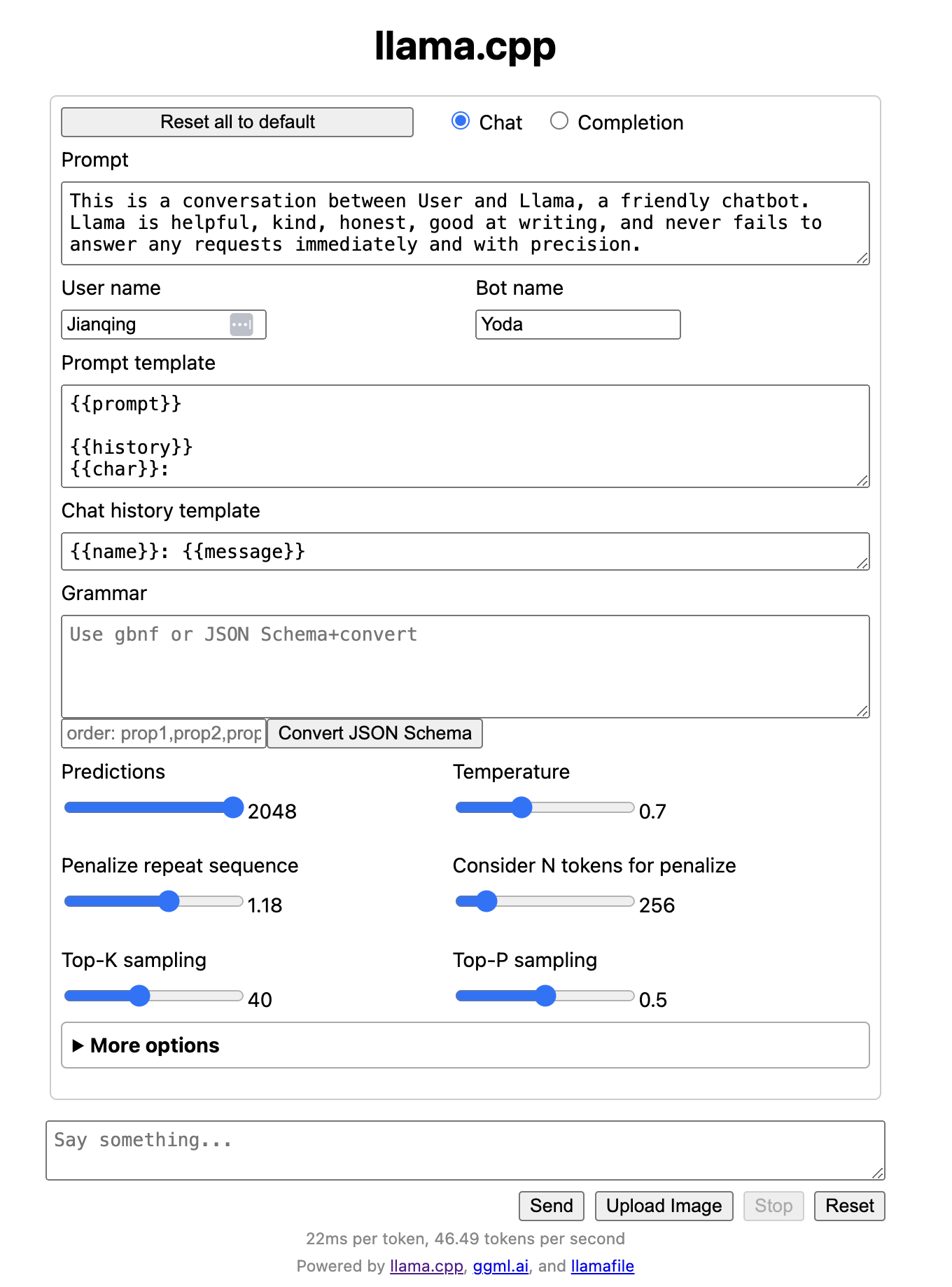Select the Completion radio button
The width and height of the screenshot is (952, 1287).
pos(559,121)
